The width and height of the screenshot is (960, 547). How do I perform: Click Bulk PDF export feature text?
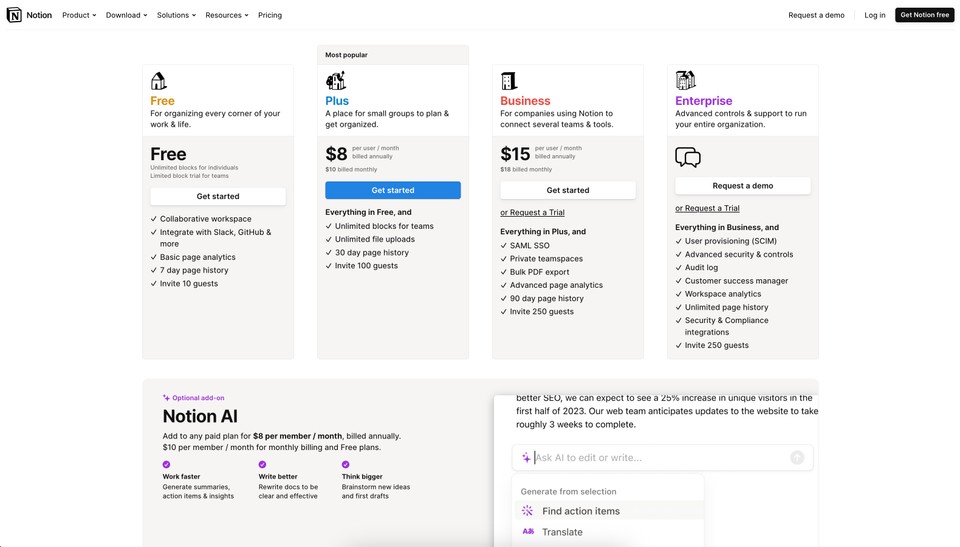click(539, 272)
